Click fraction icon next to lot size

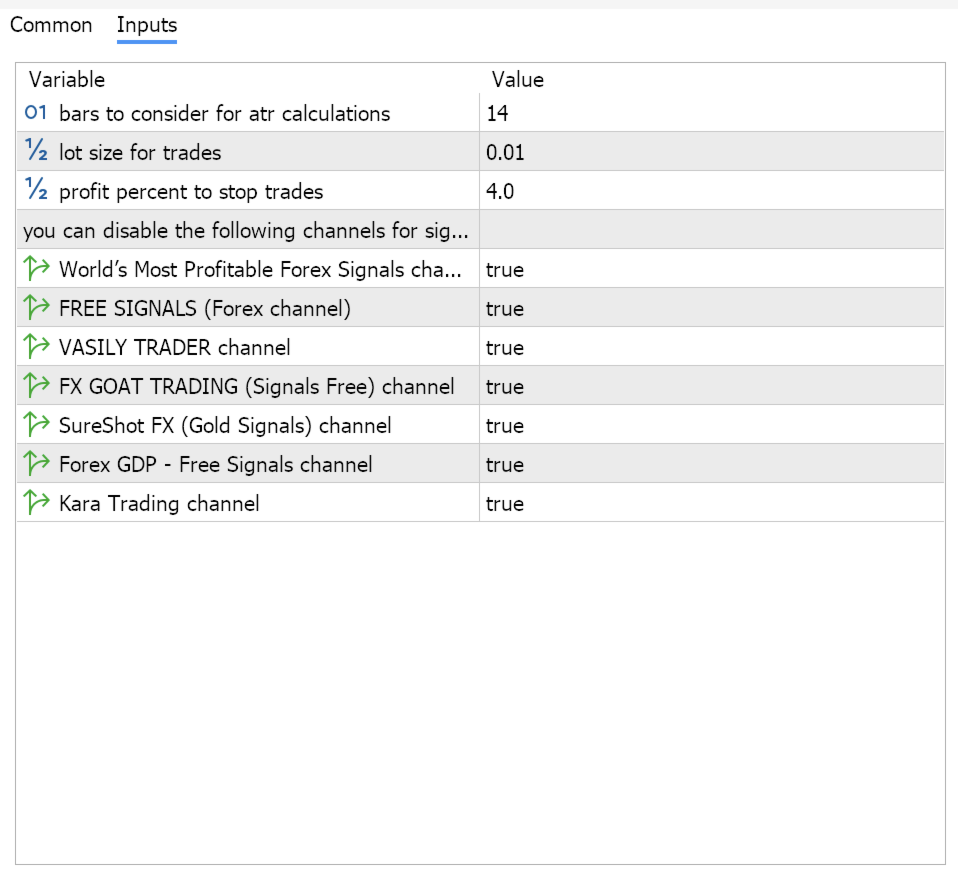click(x=36, y=153)
